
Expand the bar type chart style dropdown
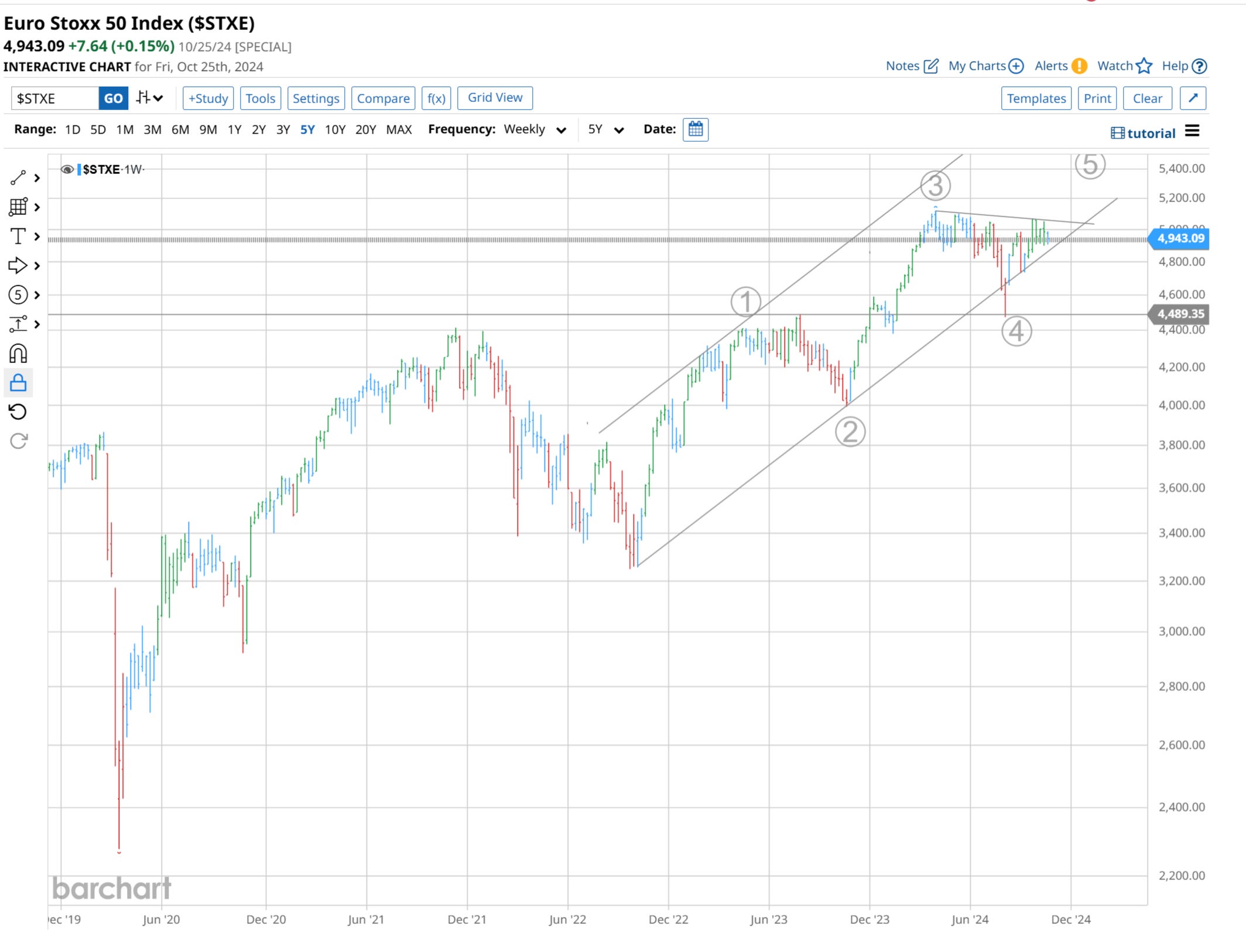tap(149, 98)
